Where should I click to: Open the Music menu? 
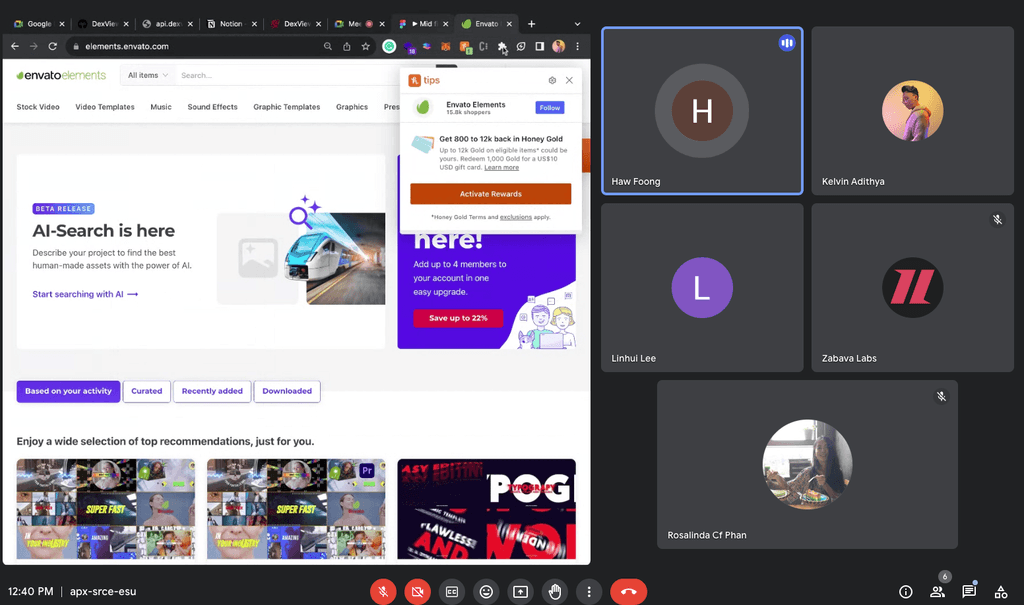tap(161, 106)
